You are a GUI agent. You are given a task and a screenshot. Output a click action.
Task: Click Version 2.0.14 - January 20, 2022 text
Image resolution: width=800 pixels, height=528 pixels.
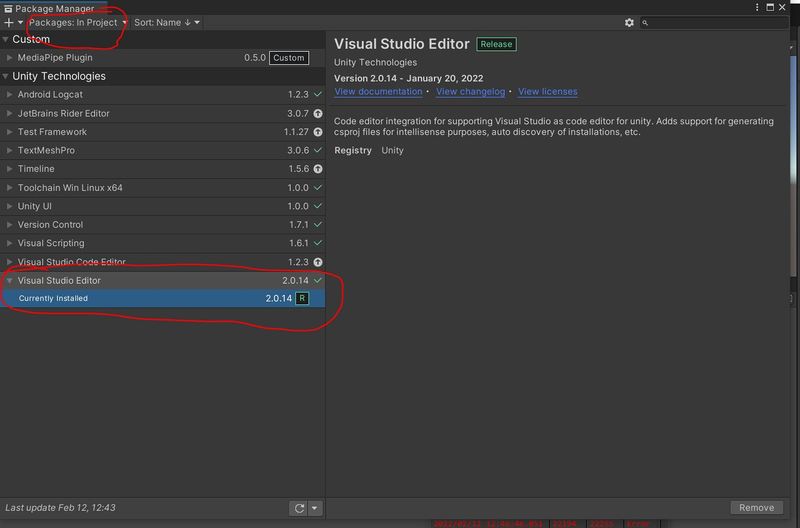(409, 79)
